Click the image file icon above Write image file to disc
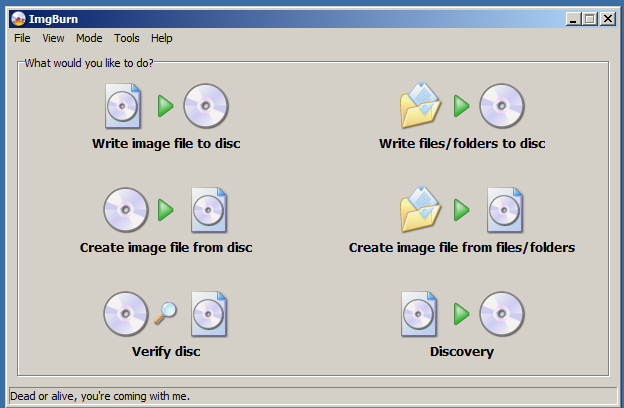 point(123,106)
